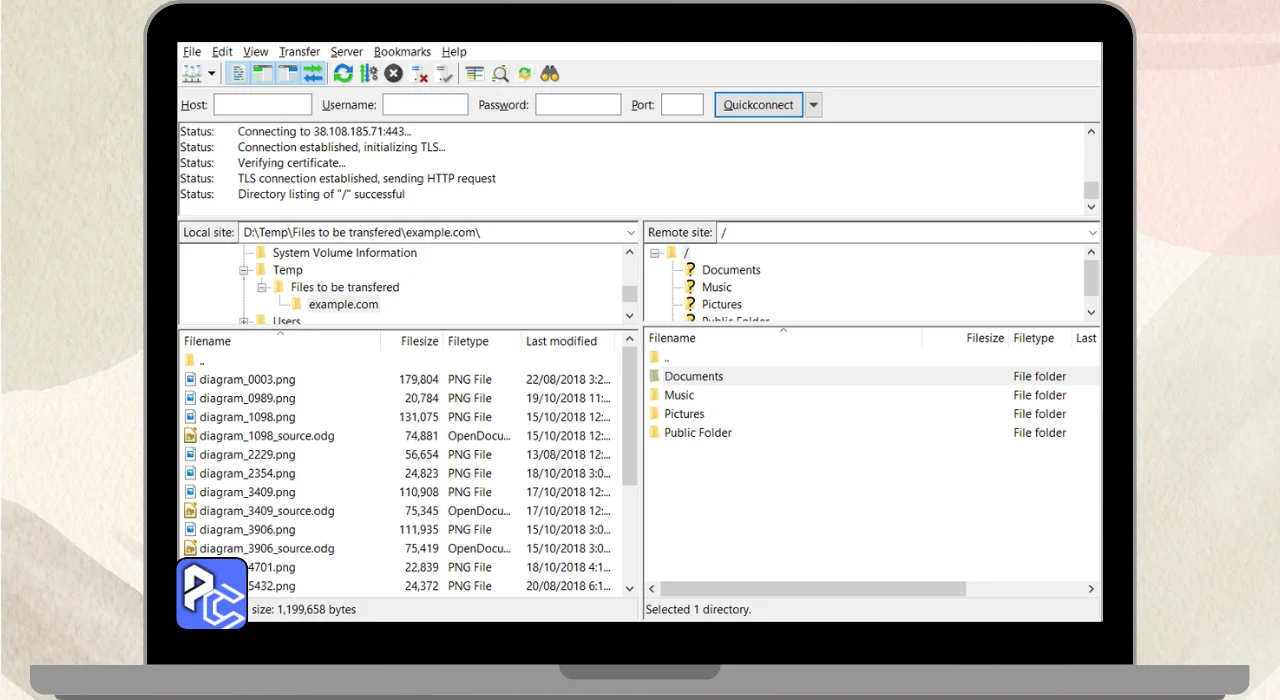Open the Site Manager icon
The height and width of the screenshot is (700, 1280).
[x=191, y=74]
